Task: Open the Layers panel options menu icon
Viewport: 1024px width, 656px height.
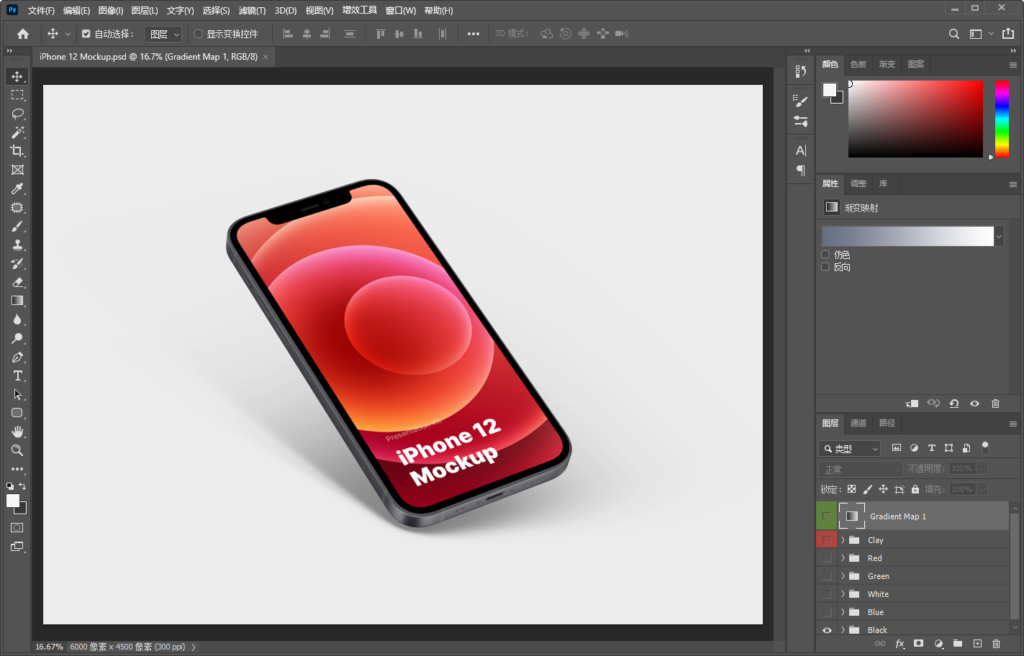Action: [1013, 424]
